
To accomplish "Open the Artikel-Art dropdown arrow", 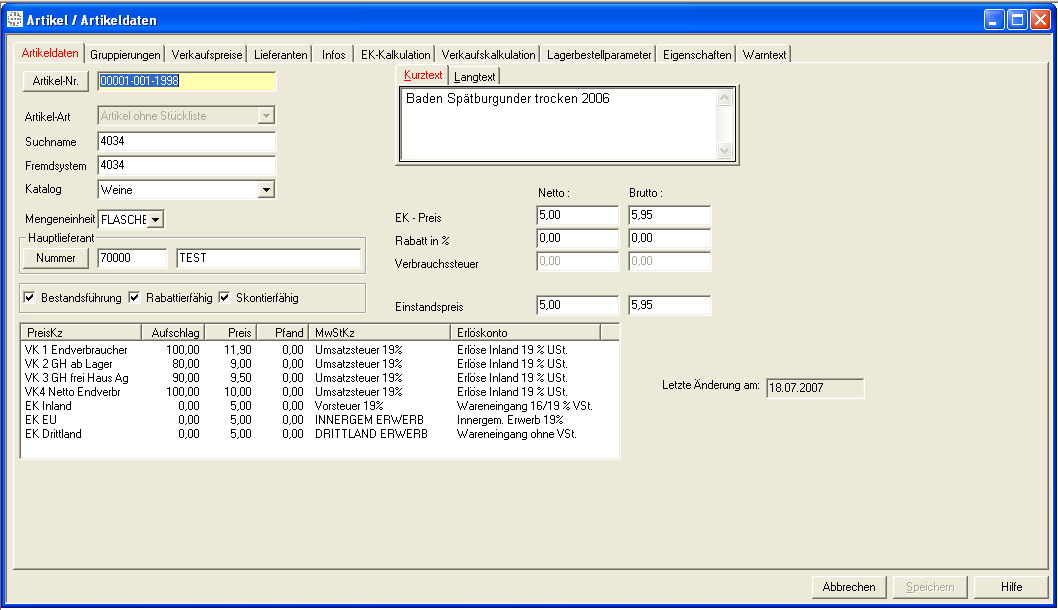I will click(x=266, y=116).
